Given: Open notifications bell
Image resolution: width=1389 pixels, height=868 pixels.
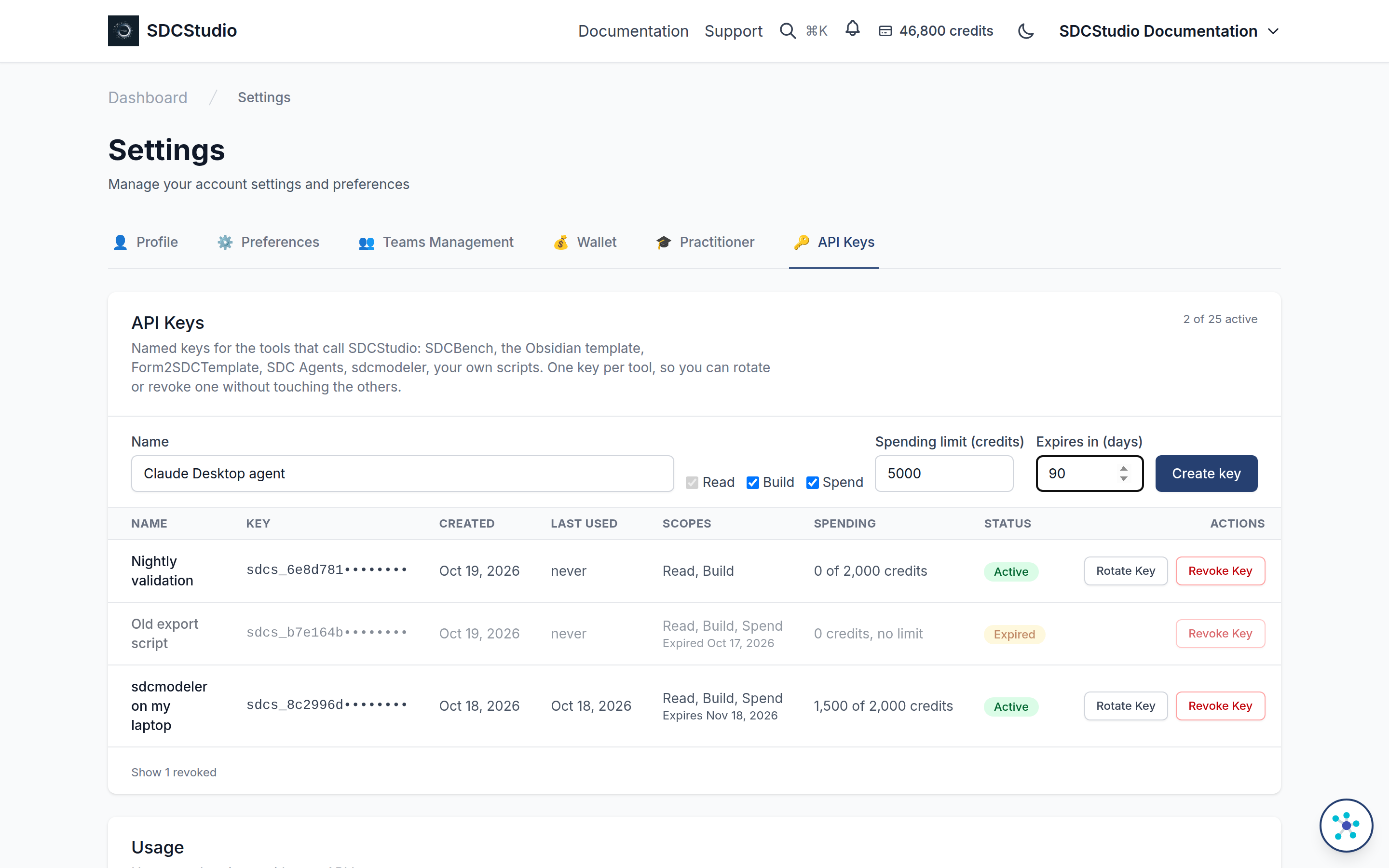Looking at the screenshot, I should [852, 29].
